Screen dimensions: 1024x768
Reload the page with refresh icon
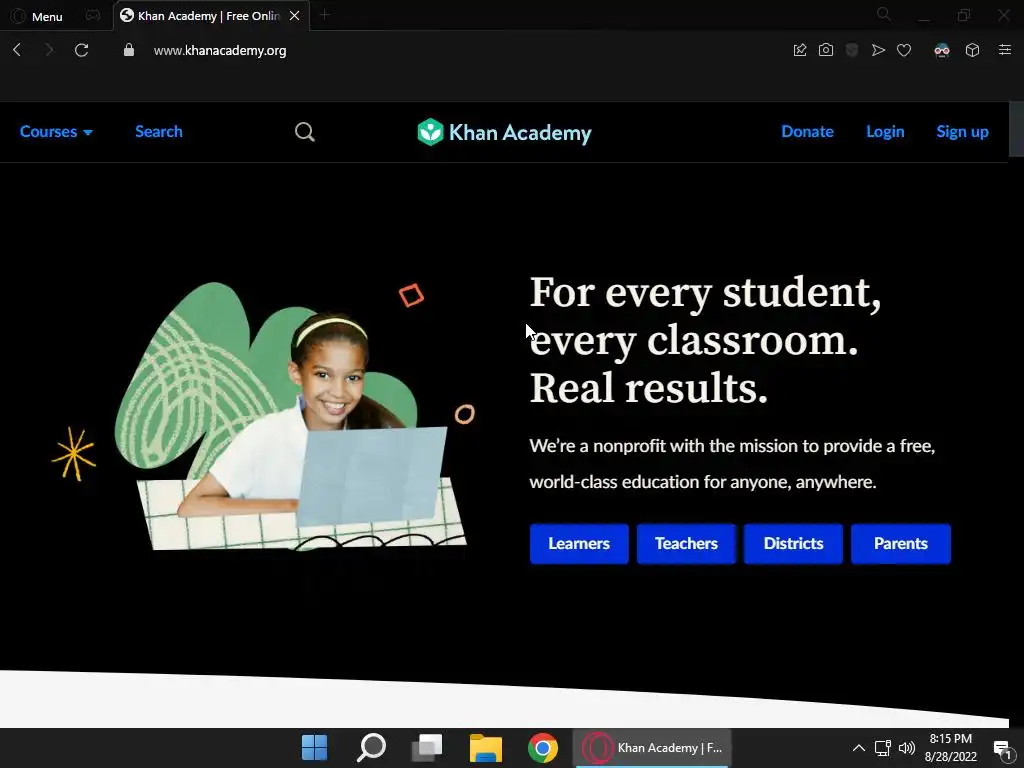tap(82, 50)
